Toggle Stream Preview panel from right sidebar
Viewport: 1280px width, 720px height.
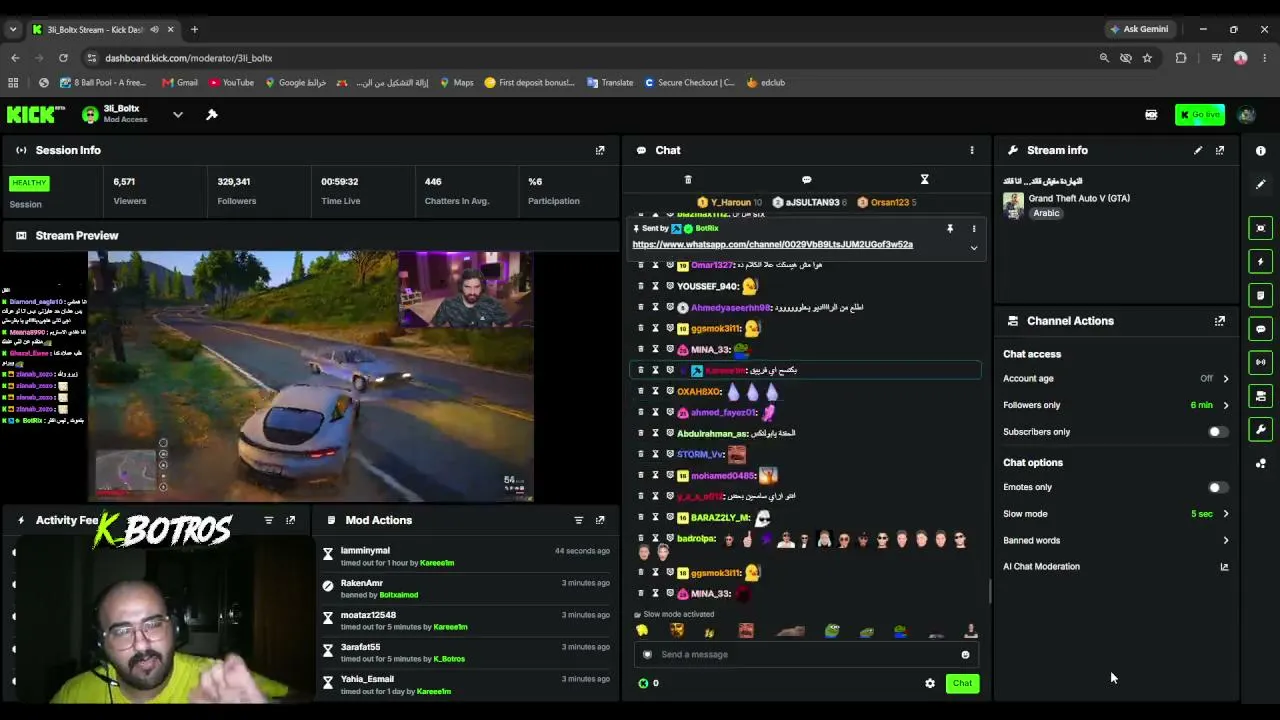(x=1261, y=228)
